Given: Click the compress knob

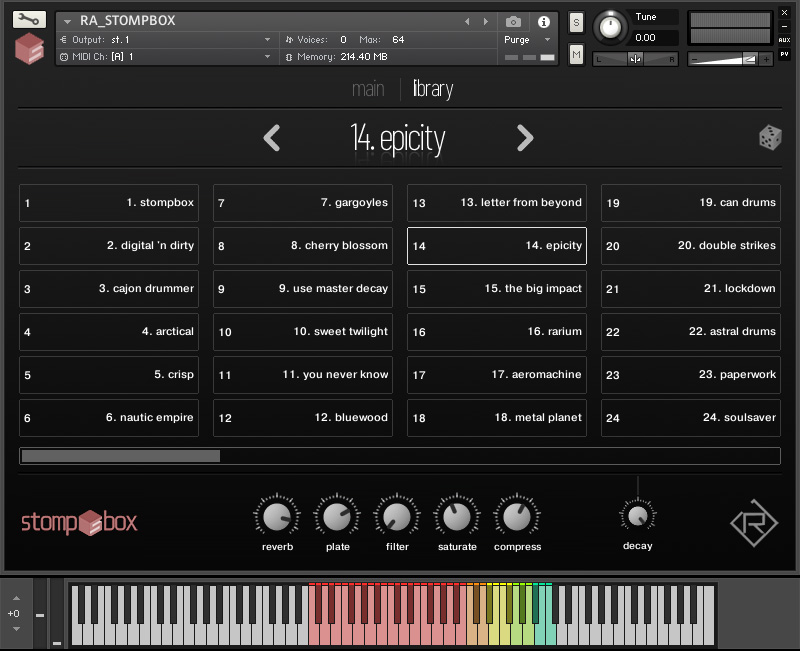Looking at the screenshot, I should click(517, 517).
